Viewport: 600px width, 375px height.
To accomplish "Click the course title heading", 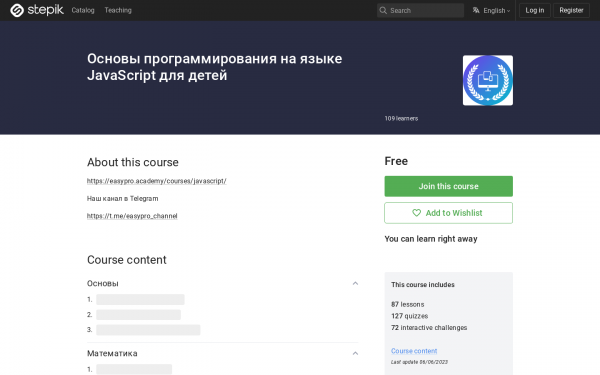I will tap(215, 67).
